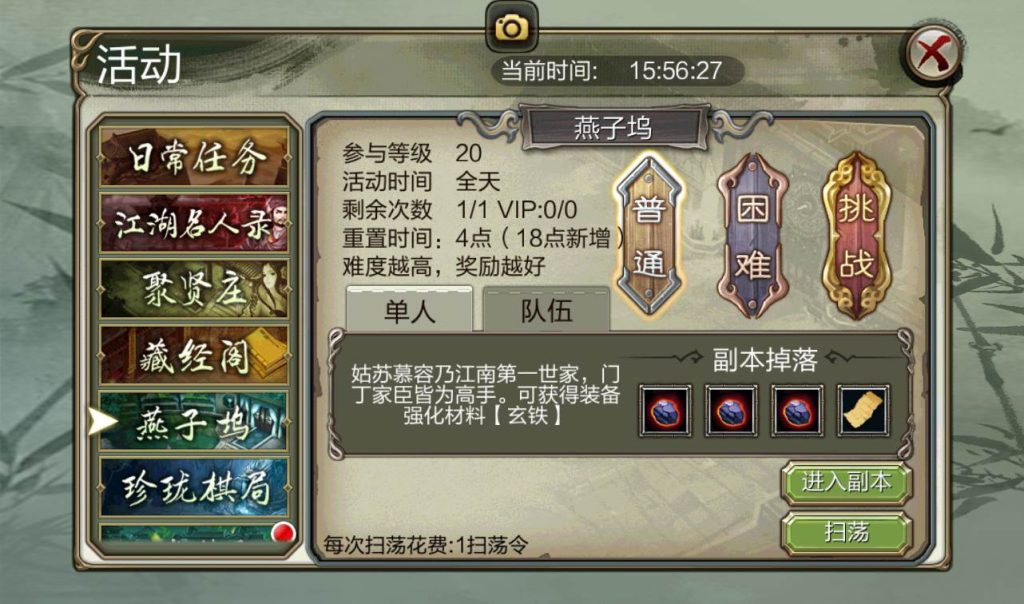Click 进入副本 enter dungeon button
The height and width of the screenshot is (604, 1024).
click(x=846, y=482)
